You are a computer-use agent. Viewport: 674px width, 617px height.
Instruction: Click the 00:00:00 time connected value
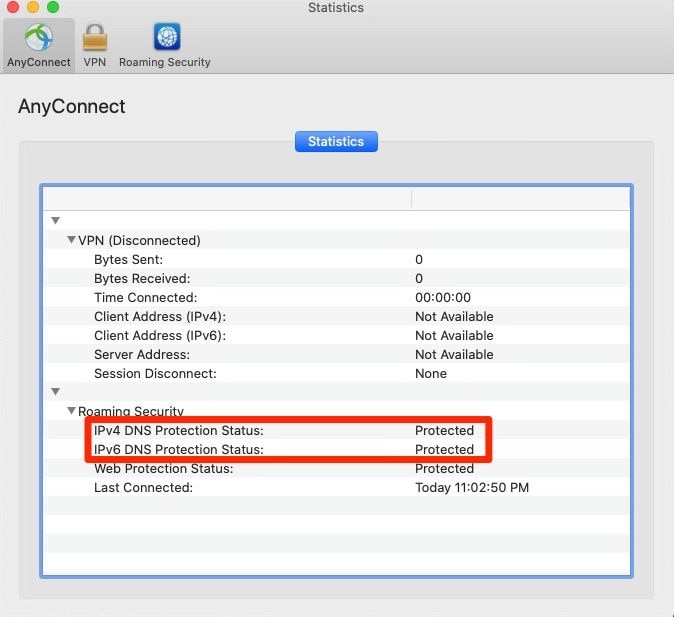point(443,298)
